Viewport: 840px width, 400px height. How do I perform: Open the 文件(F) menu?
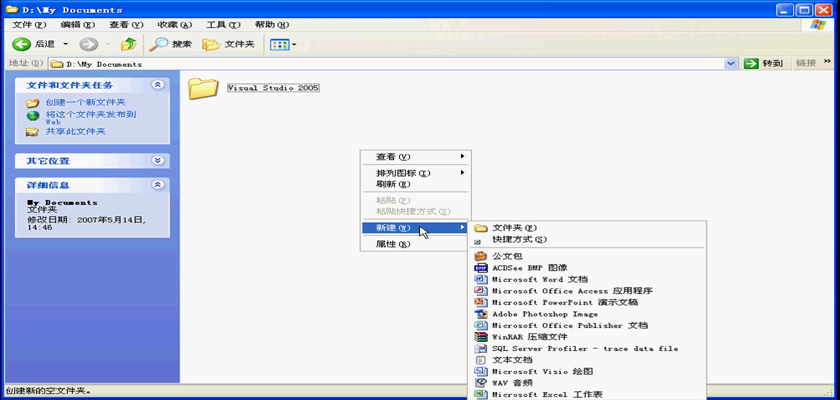click(x=29, y=25)
